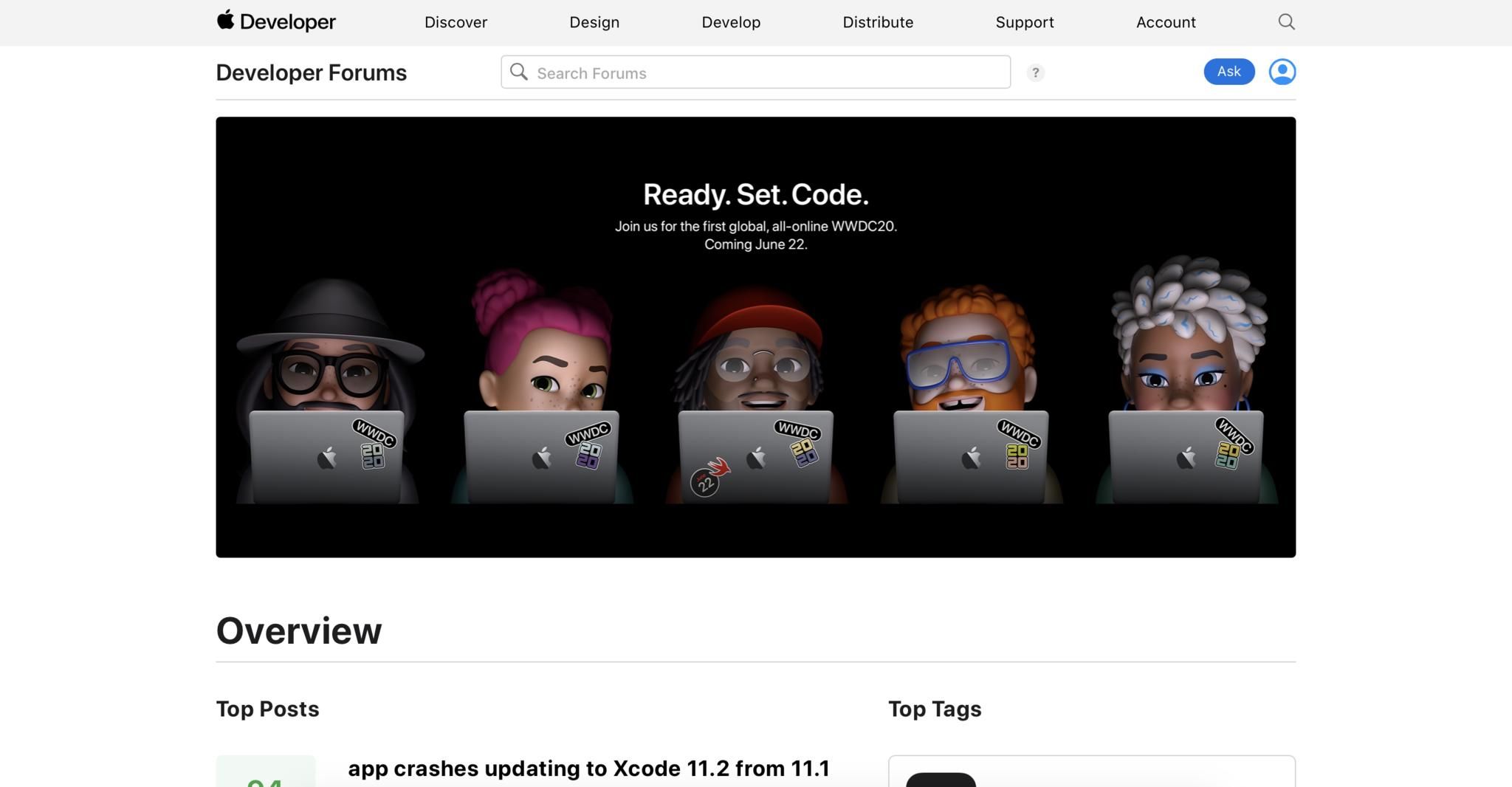Viewport: 1512px width, 787px height.
Task: Open the Discover menu
Action: point(456,22)
